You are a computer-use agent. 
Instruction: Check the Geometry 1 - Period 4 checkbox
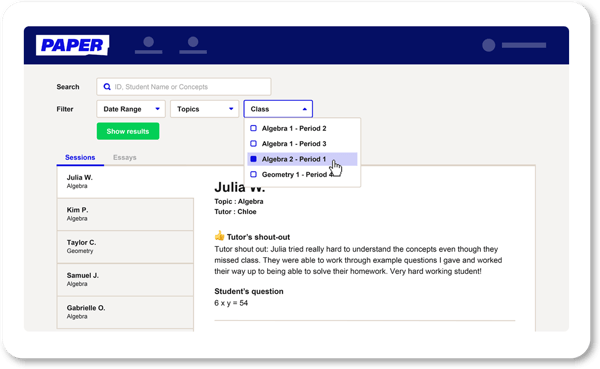point(253,174)
